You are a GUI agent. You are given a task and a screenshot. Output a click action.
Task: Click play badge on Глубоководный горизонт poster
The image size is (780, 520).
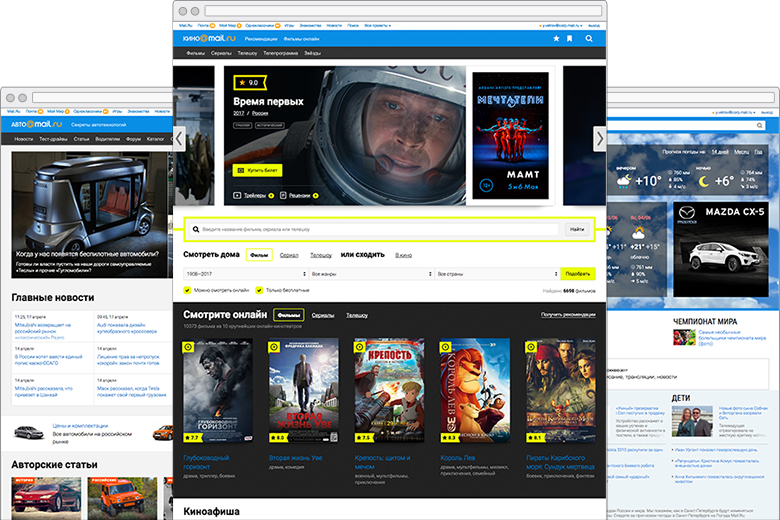tap(189, 347)
